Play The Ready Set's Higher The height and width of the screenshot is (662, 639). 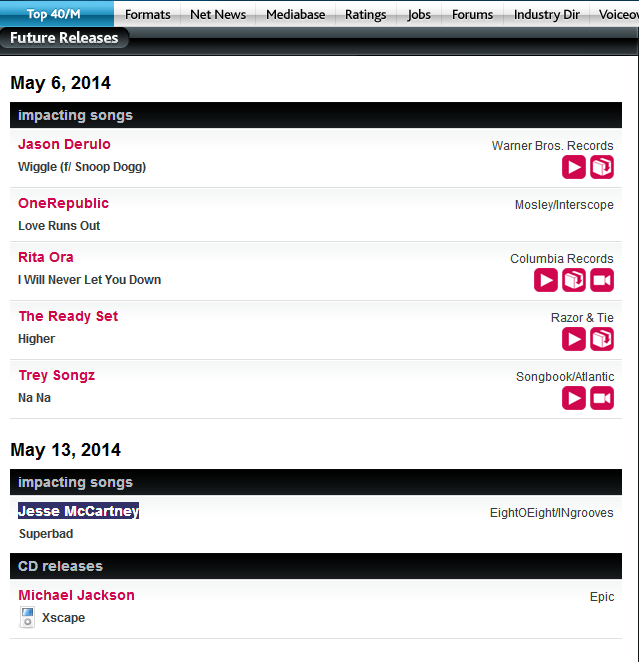pos(573,339)
